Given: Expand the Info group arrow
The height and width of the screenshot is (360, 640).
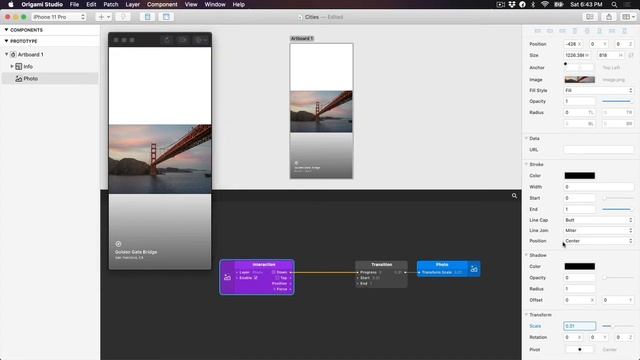Looking at the screenshot, I should (12, 66).
